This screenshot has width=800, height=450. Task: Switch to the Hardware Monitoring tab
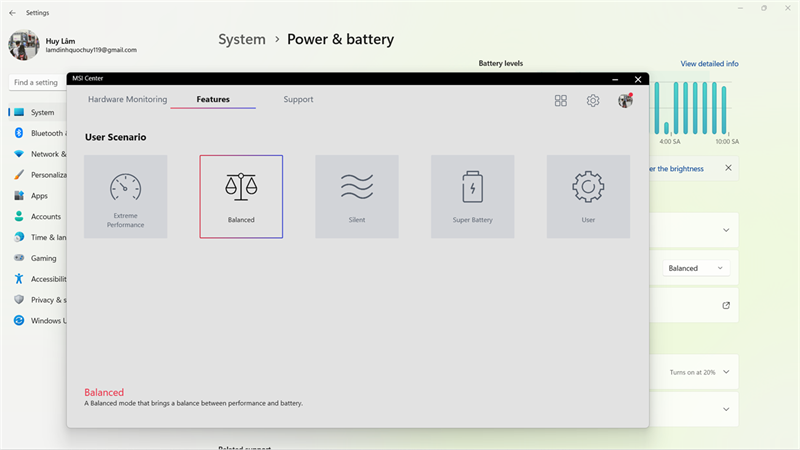(128, 99)
